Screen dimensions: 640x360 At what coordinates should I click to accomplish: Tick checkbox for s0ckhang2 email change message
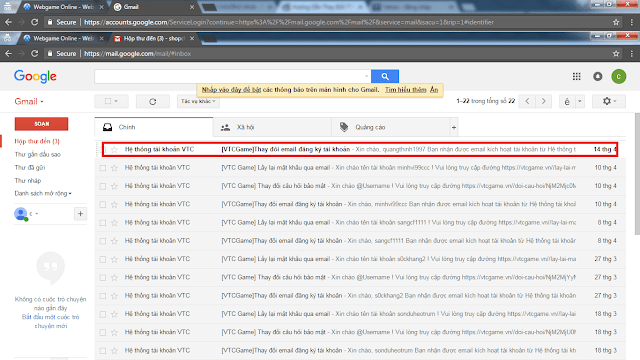tap(103, 296)
